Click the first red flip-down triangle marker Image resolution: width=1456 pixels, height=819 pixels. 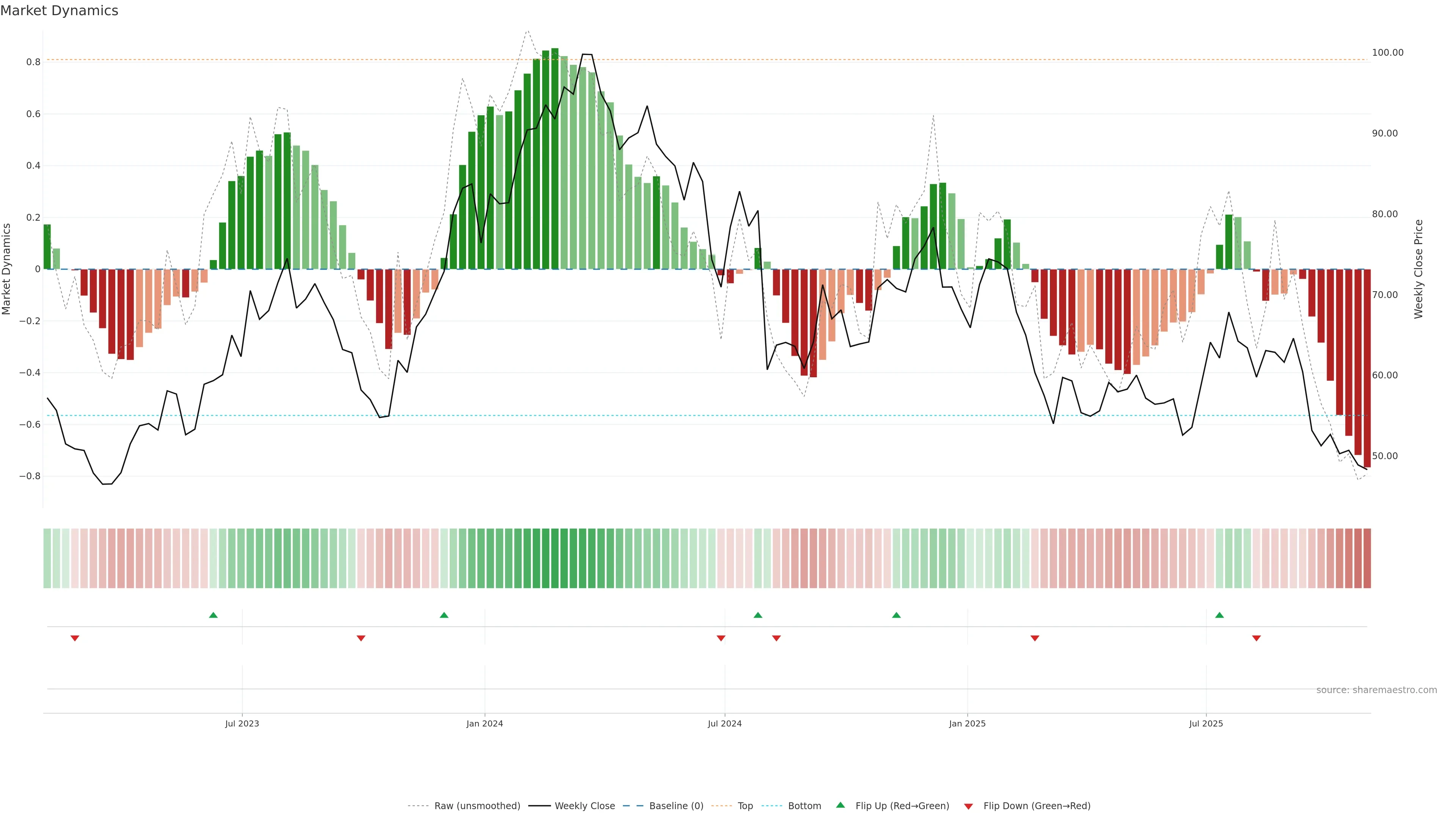[75, 638]
